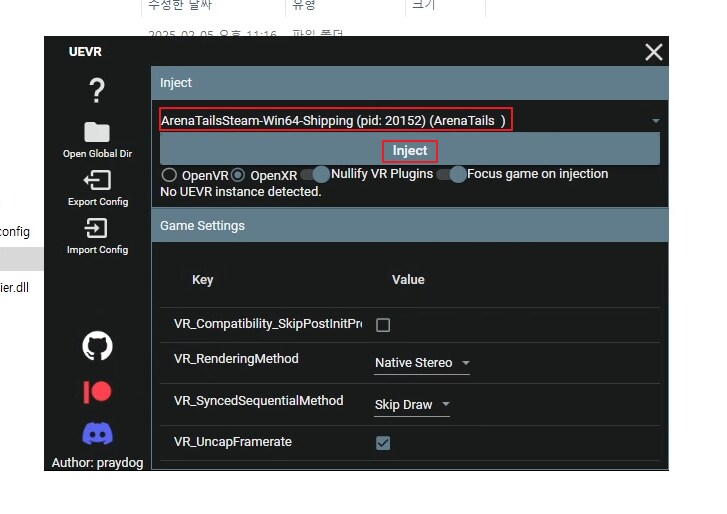Viewport: 727px width, 514px height.
Task: Open the Patreon link icon
Action: (x=97, y=391)
